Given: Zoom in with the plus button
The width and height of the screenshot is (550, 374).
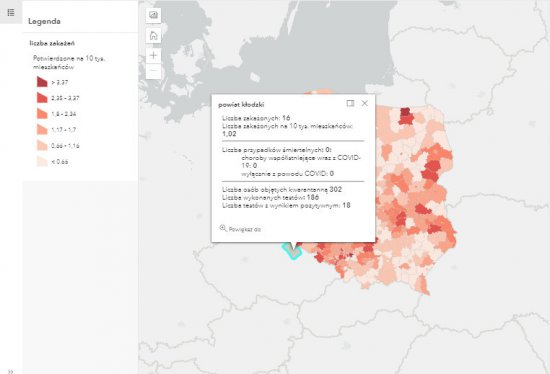Looking at the screenshot, I should (153, 55).
